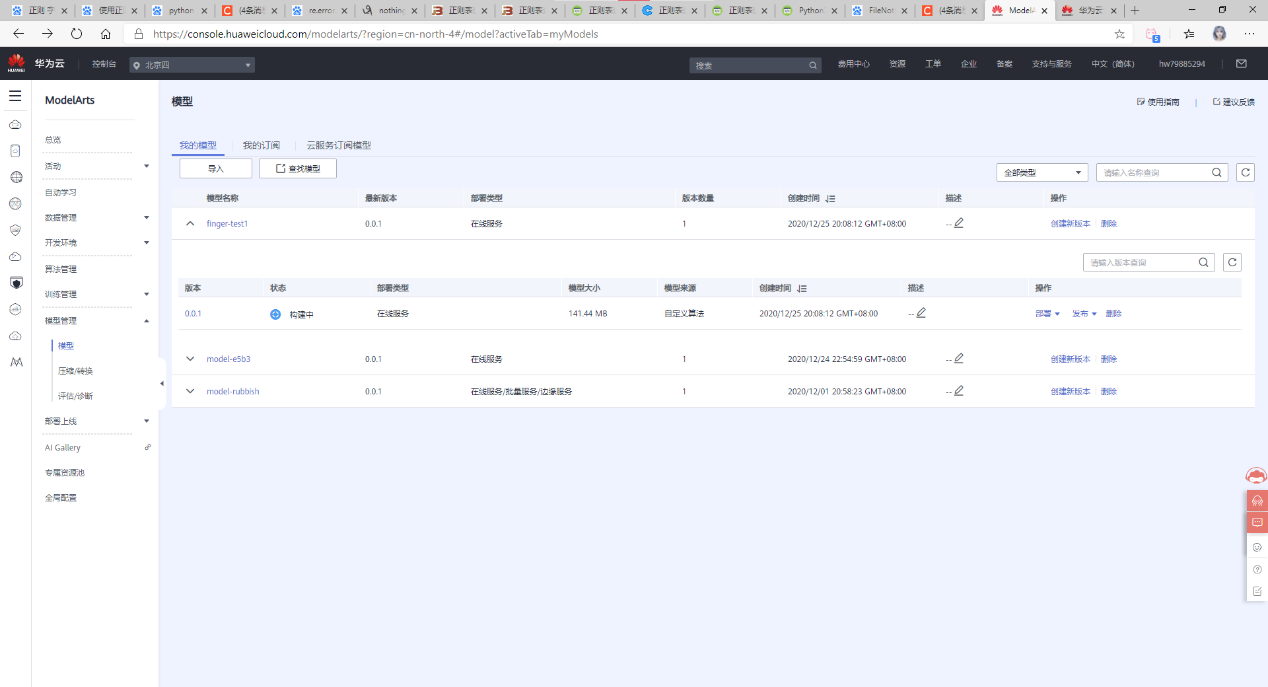Switch to the 云服务订阅模型 tab
Viewport: 1268px width, 687px height.
338,145
